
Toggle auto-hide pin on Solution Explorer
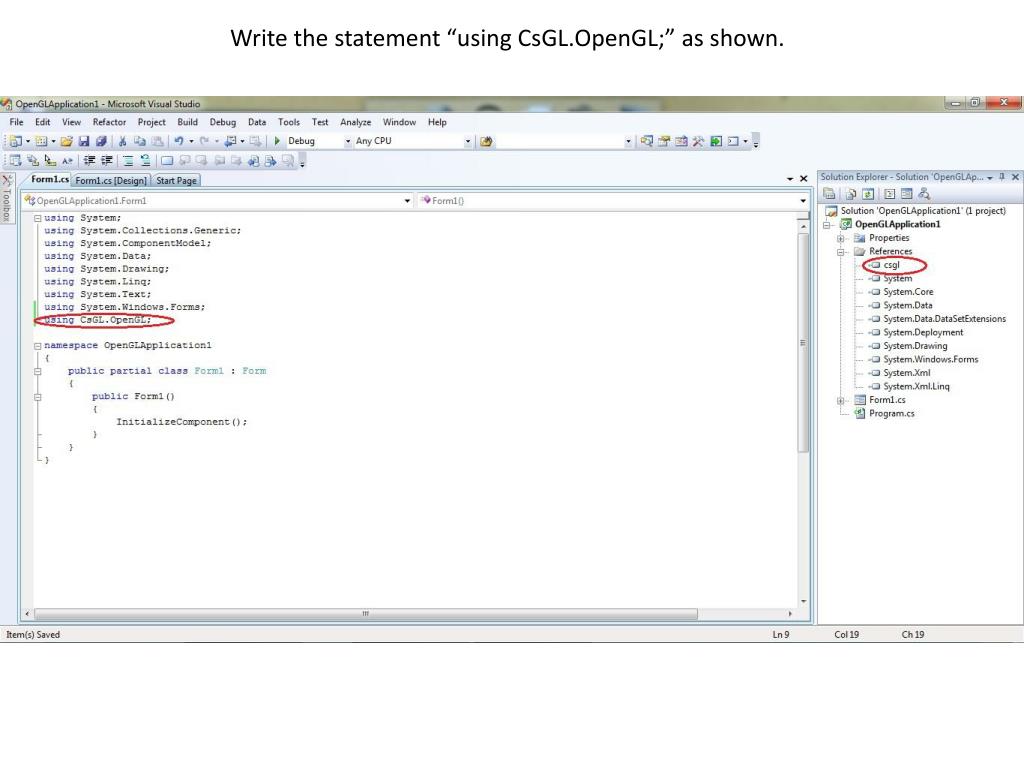point(1002,177)
